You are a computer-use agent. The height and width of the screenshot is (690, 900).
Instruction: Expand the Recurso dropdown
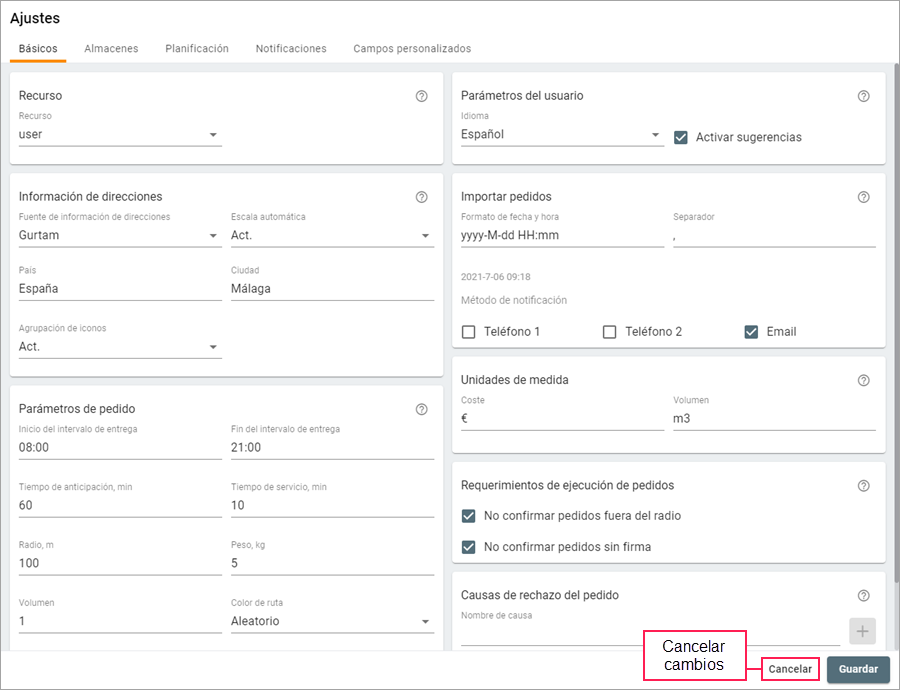coord(120,134)
